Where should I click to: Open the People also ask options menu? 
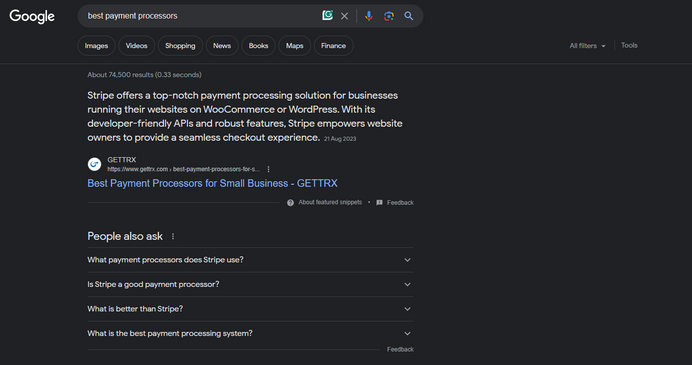[173, 237]
